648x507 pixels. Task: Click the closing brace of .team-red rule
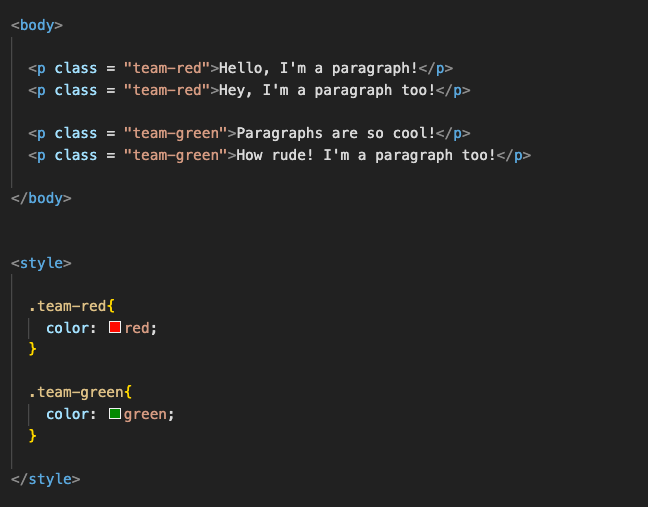point(33,349)
